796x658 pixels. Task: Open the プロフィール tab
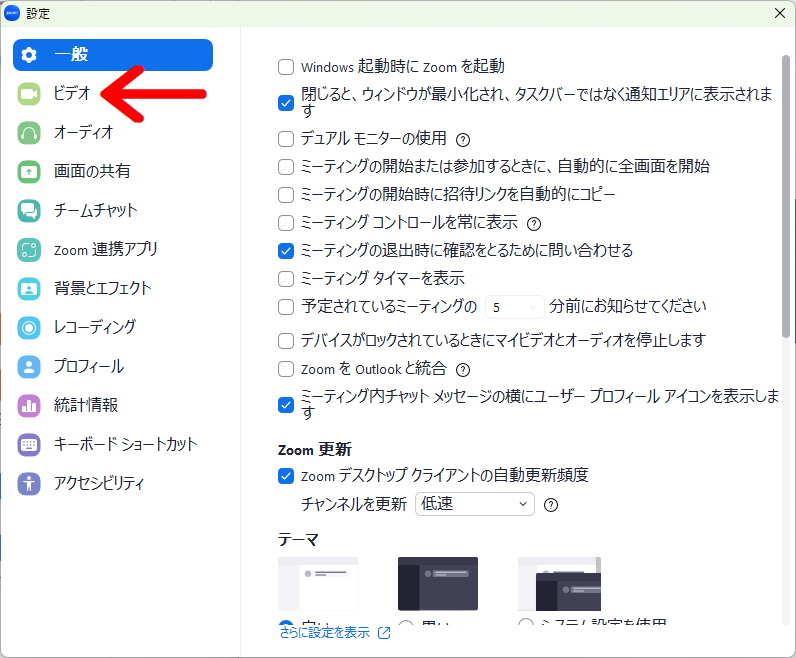coord(113,367)
